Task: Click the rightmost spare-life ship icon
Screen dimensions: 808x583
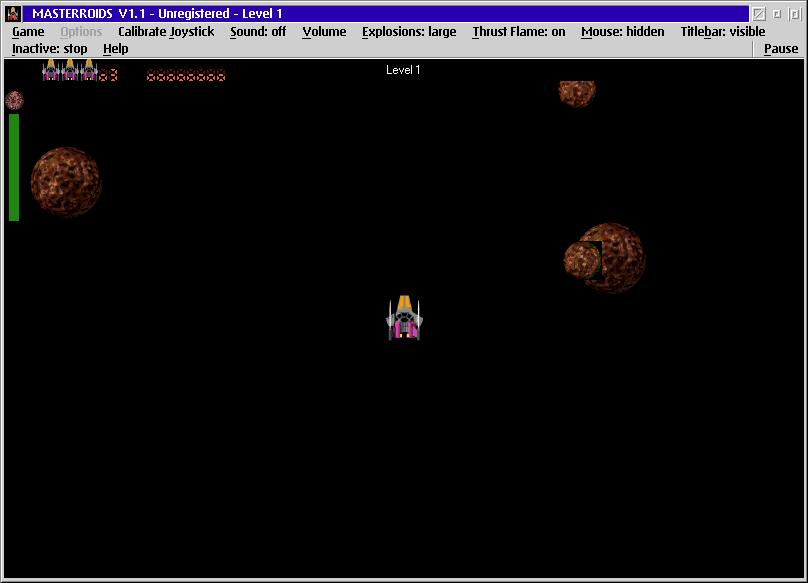Action: pos(89,70)
